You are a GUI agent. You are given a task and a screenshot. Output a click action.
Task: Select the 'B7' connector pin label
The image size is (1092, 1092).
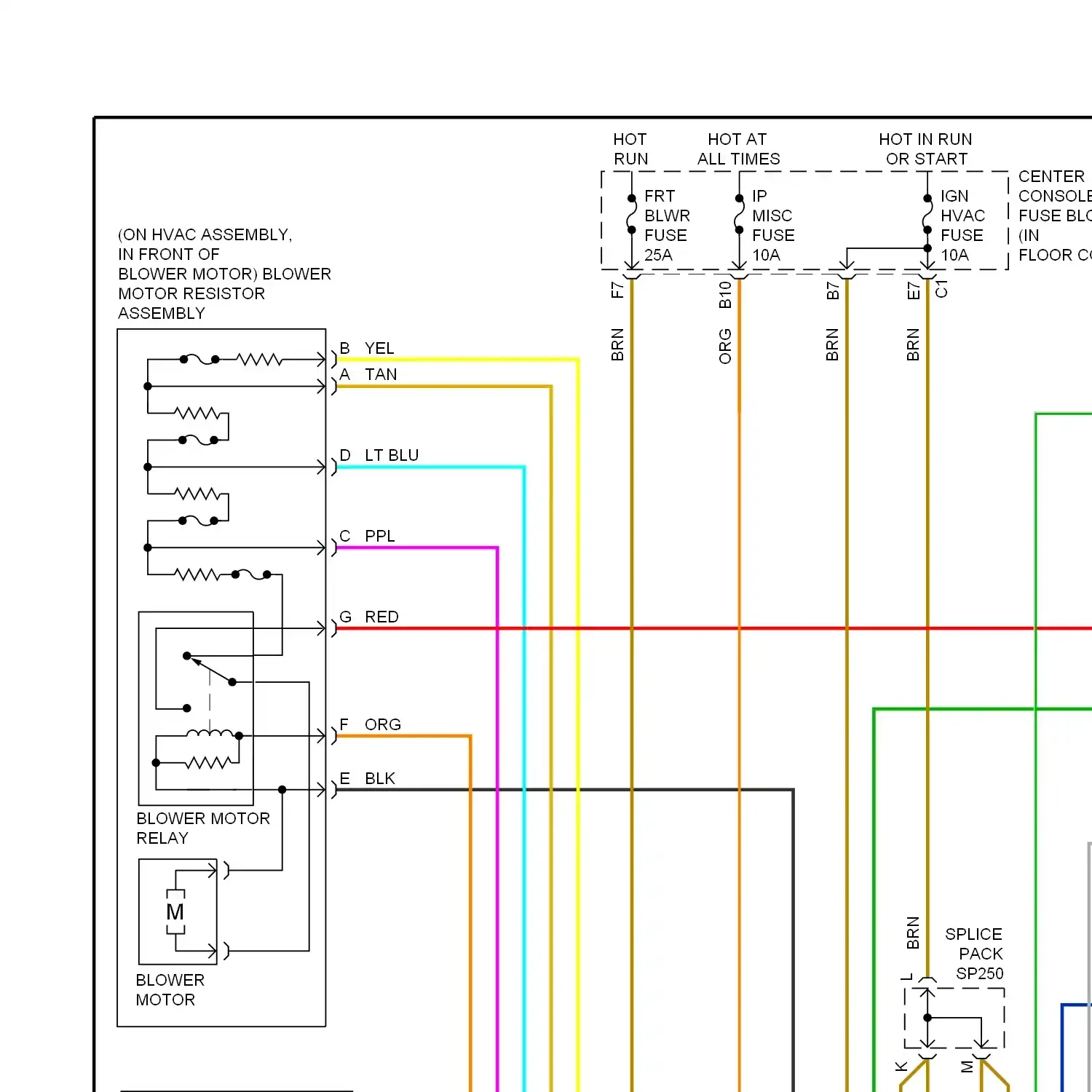(833, 291)
